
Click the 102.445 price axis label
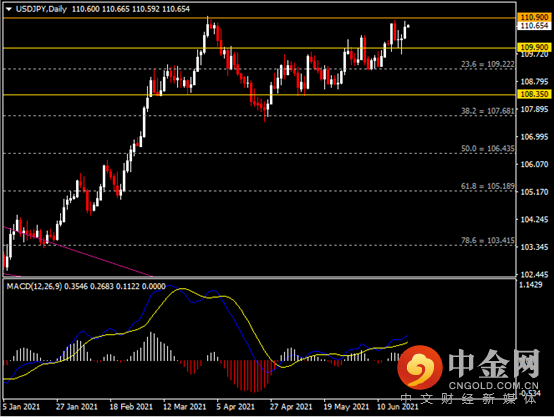tap(534, 274)
